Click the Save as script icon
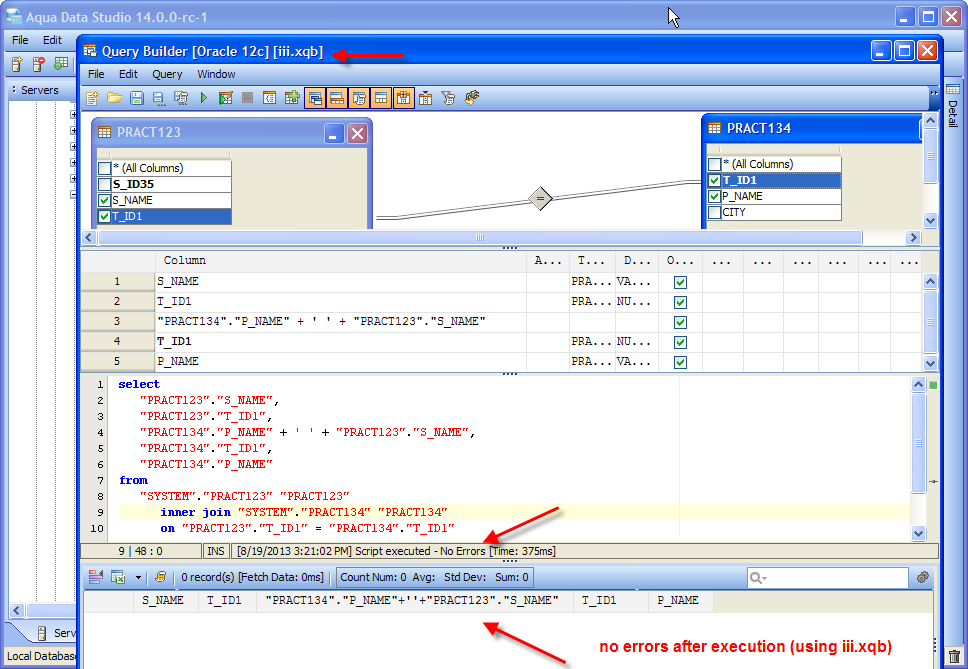Viewport: 968px width, 669px height. click(x=181, y=98)
